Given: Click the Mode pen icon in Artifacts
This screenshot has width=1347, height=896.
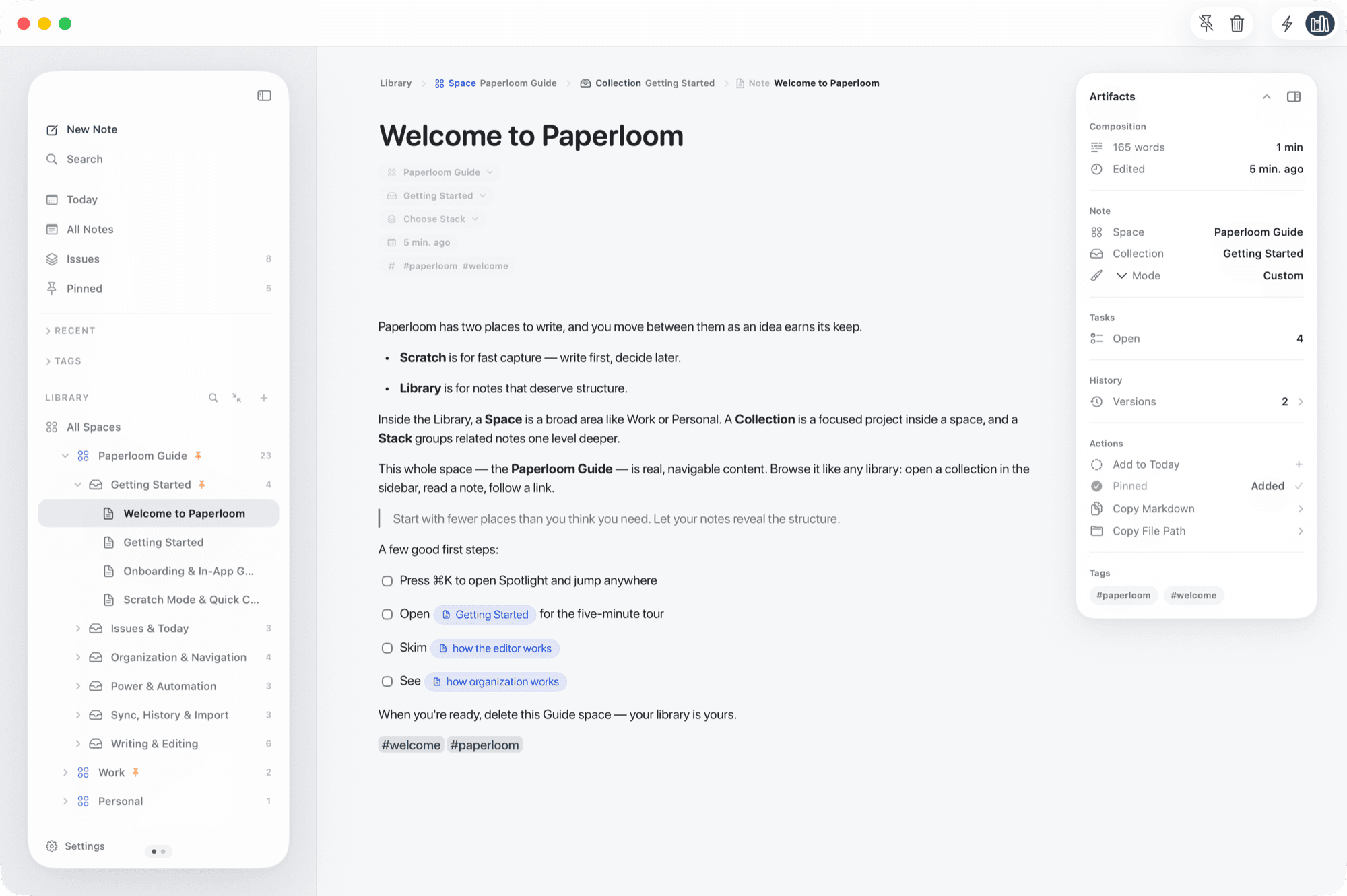Looking at the screenshot, I should (1096, 276).
